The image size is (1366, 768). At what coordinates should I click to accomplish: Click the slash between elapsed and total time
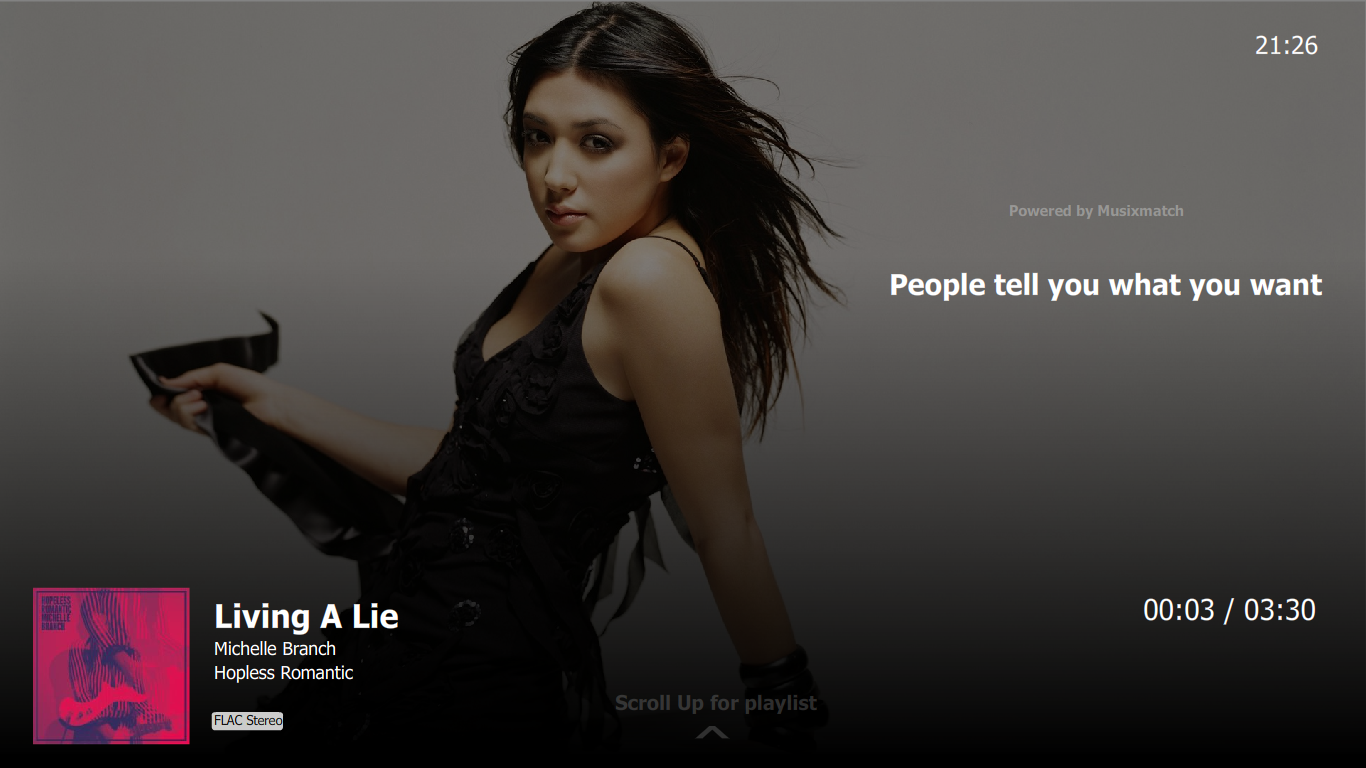(x=1230, y=610)
